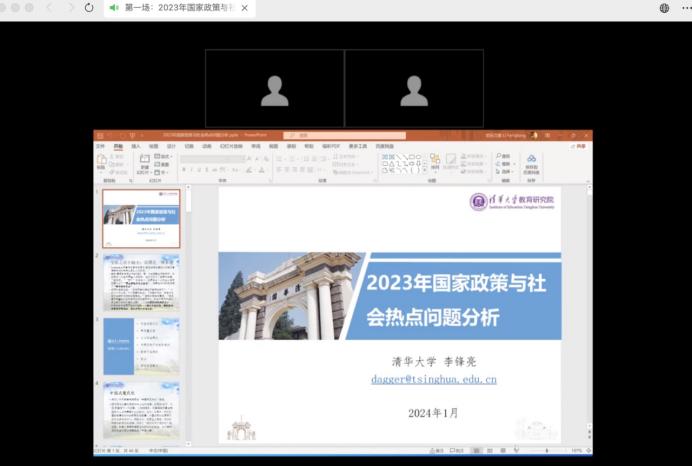Toggle Bold formatting in the ribbon
692x466 pixels.
point(184,170)
